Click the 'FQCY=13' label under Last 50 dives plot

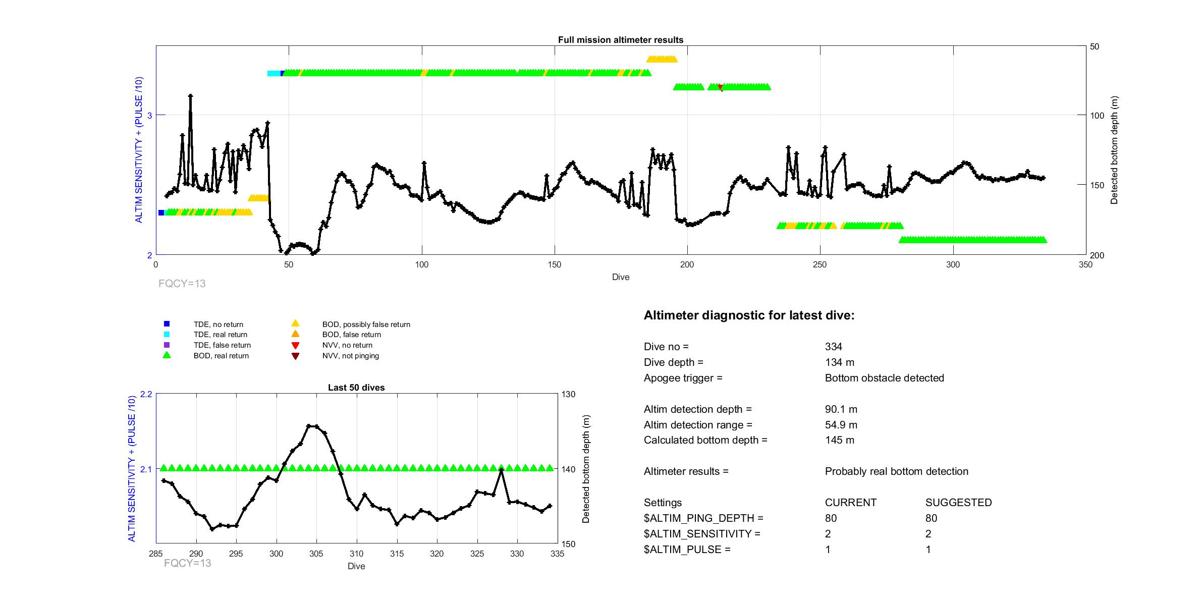pyautogui.click(x=188, y=563)
